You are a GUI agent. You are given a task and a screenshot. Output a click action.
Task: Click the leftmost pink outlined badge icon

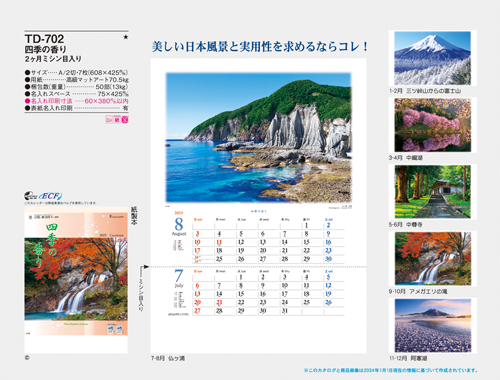tap(109, 120)
